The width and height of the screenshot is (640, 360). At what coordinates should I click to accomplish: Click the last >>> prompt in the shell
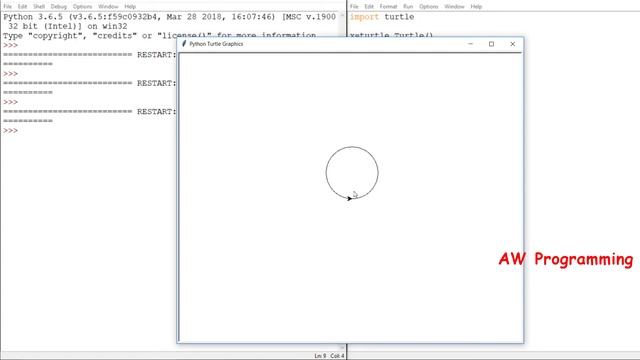(x=11, y=131)
